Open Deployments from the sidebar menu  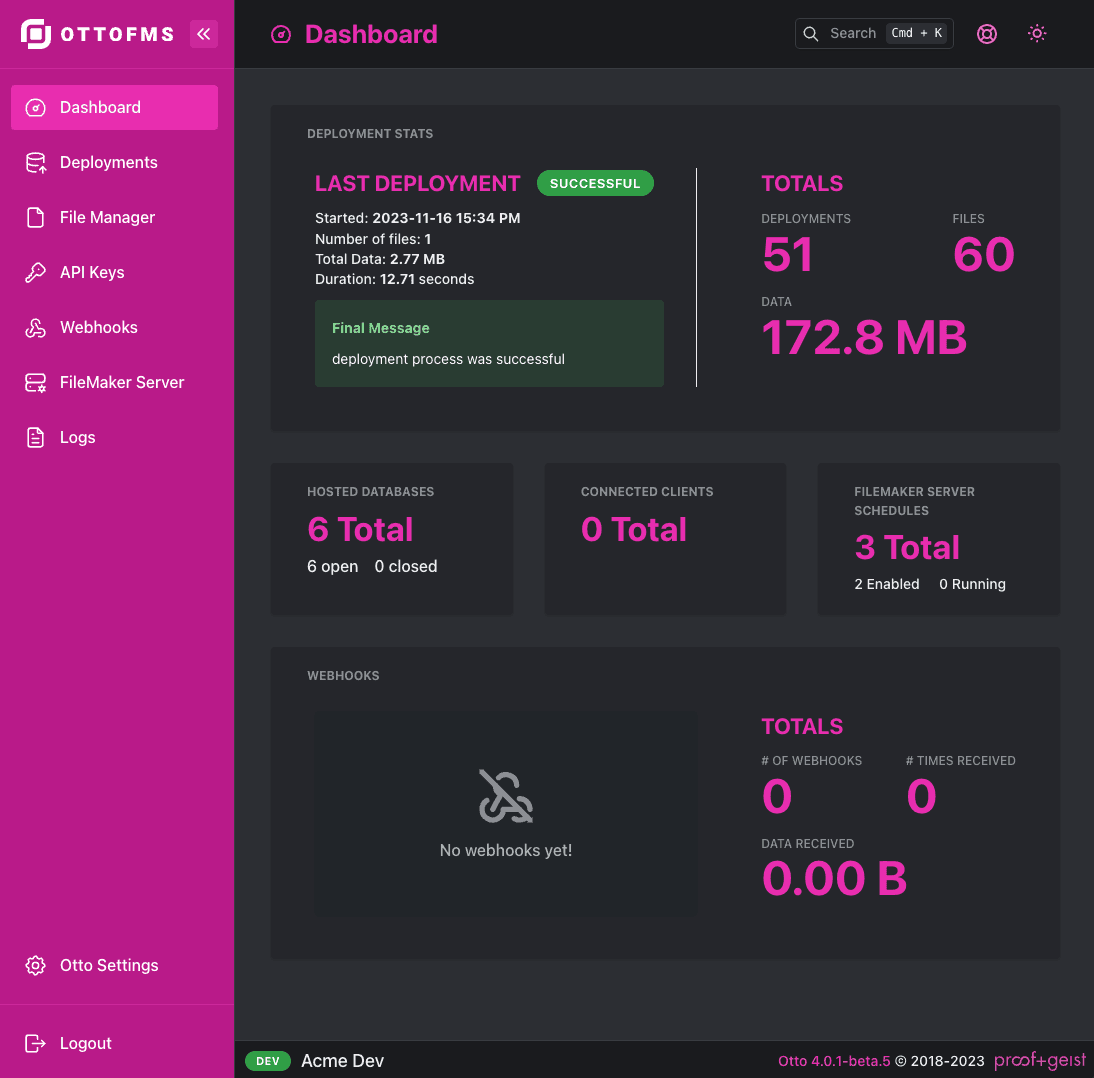(108, 162)
